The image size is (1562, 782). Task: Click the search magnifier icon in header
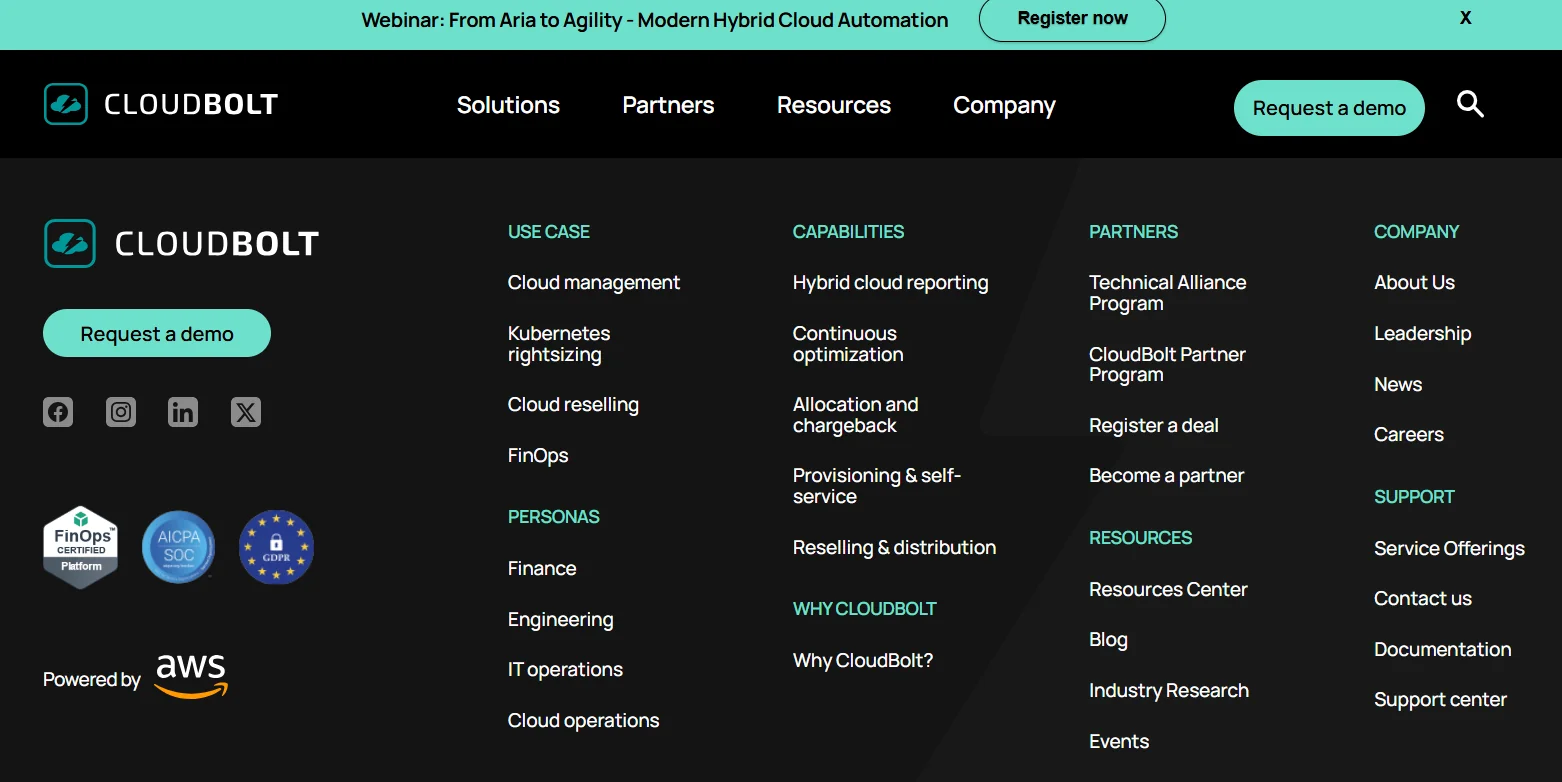[x=1469, y=104]
